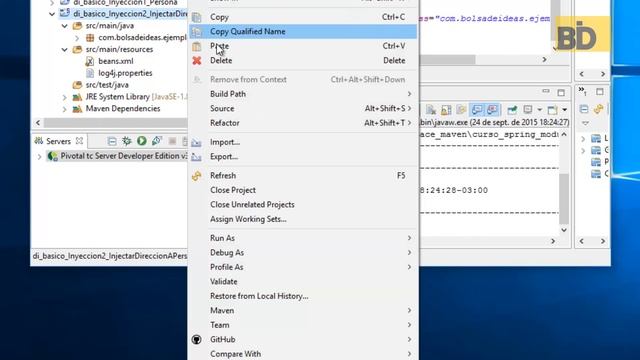Click Paste clipboard icon in menu
Screen dimensions: 640x360
(197, 46)
